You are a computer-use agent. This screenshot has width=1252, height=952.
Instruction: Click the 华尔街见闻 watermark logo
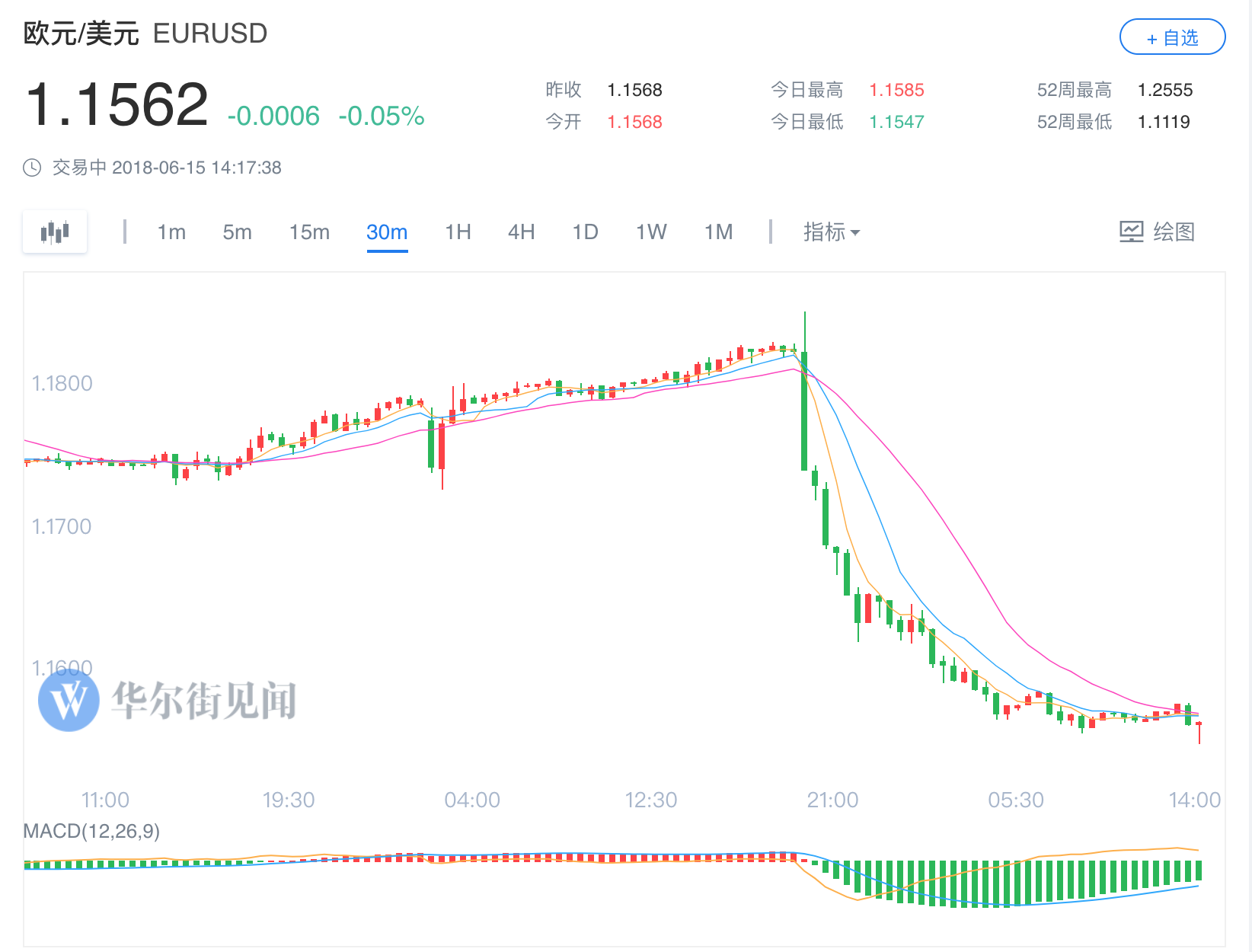[69, 700]
